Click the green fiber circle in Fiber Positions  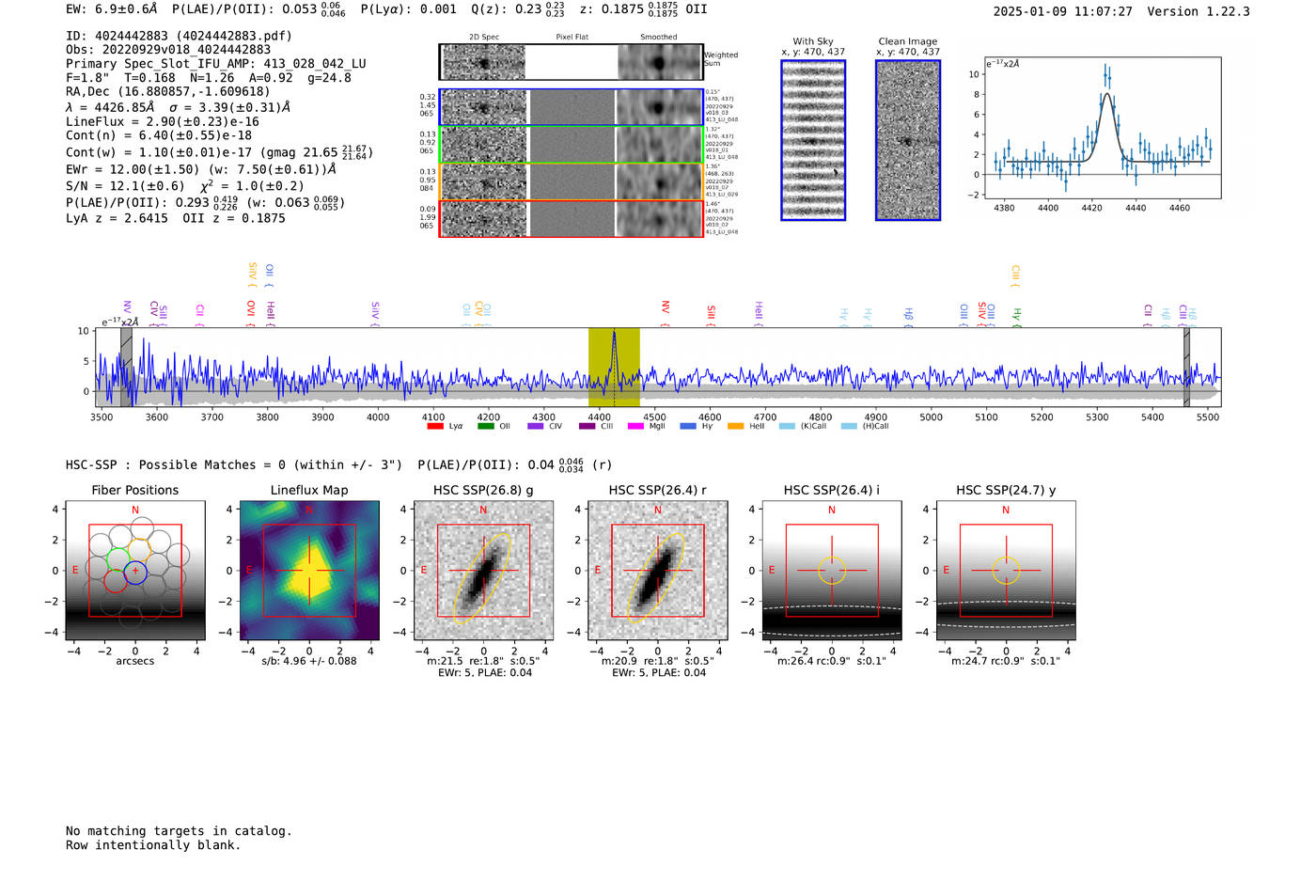point(117,559)
